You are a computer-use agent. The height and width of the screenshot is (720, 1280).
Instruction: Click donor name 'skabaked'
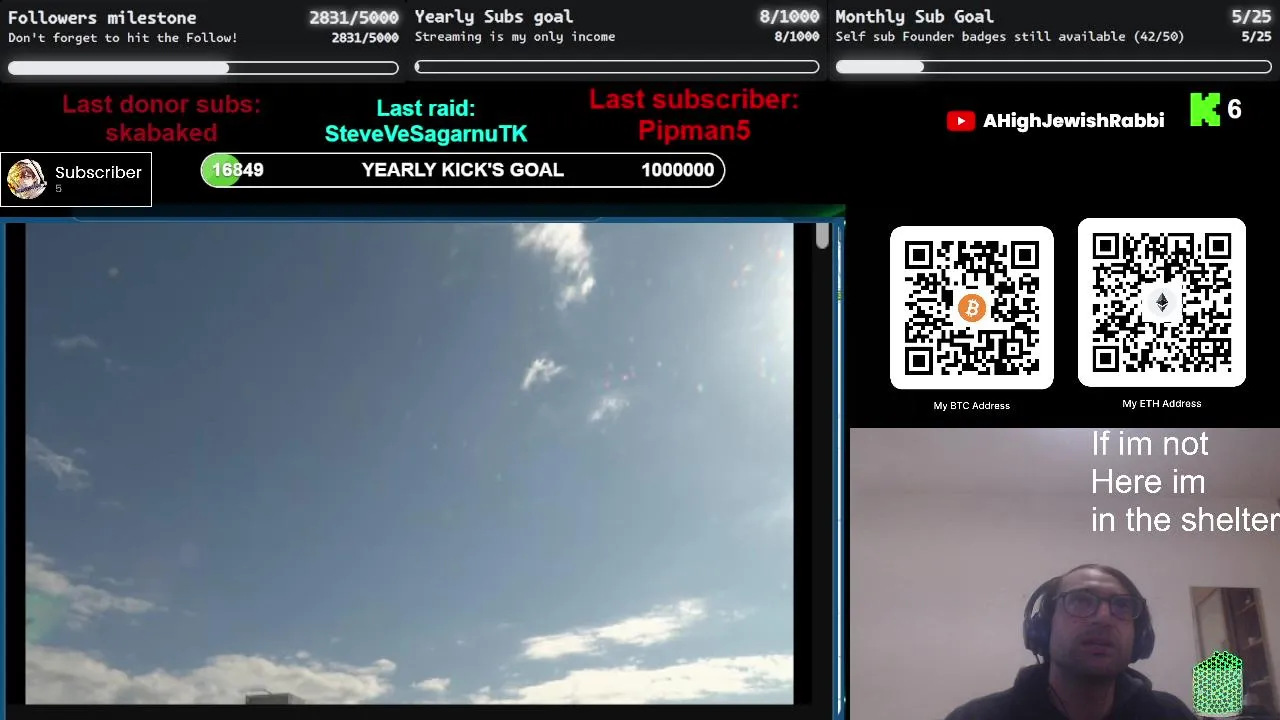(161, 132)
